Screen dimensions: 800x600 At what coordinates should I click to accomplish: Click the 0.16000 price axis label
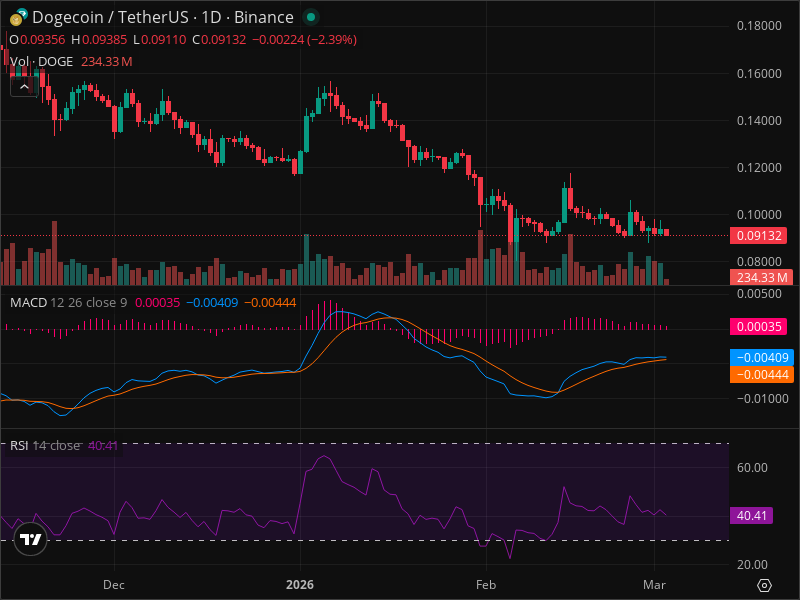759,73
